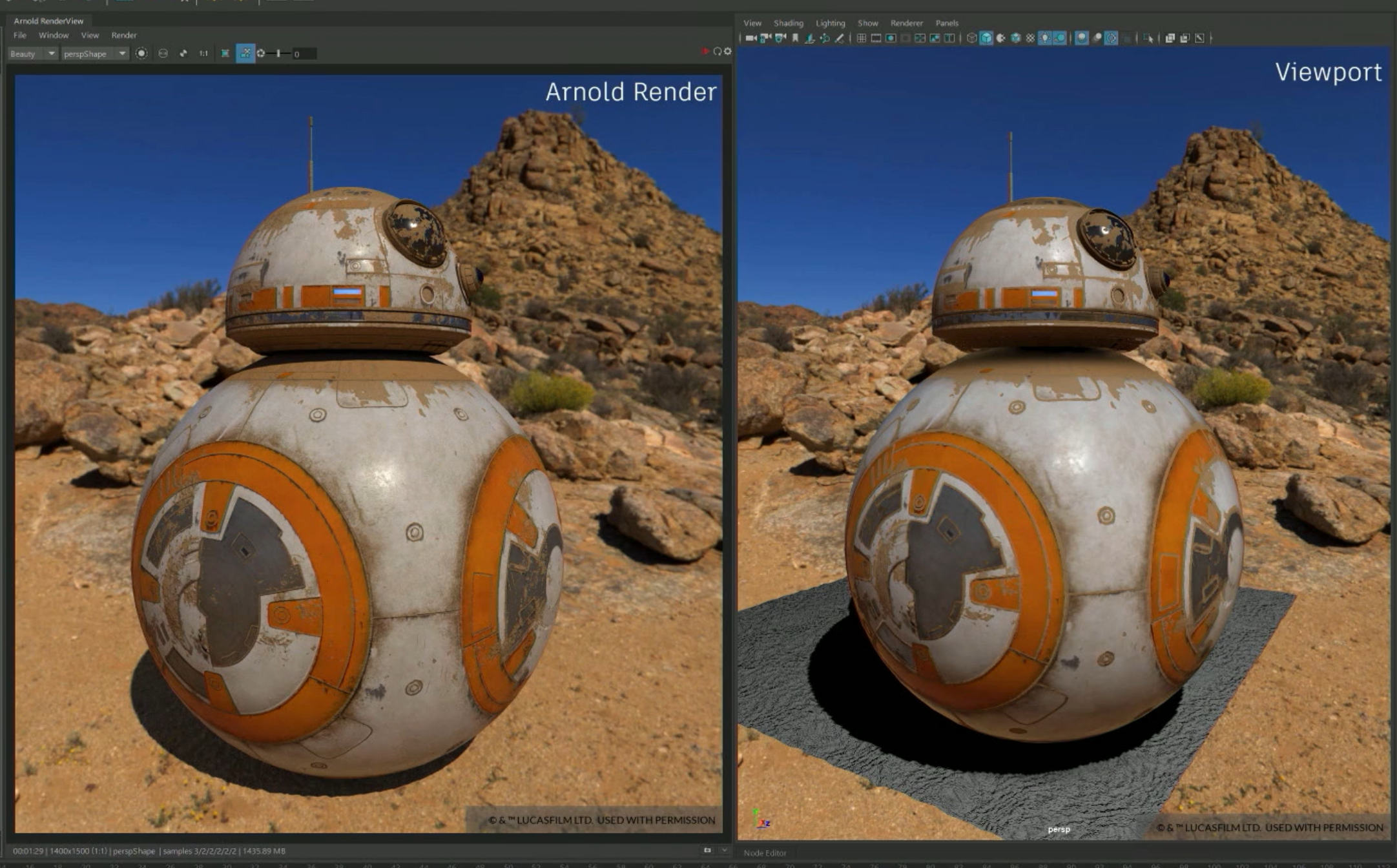Toggle the crop region icon in RenderView
1397x868 pixels.
coord(225,54)
